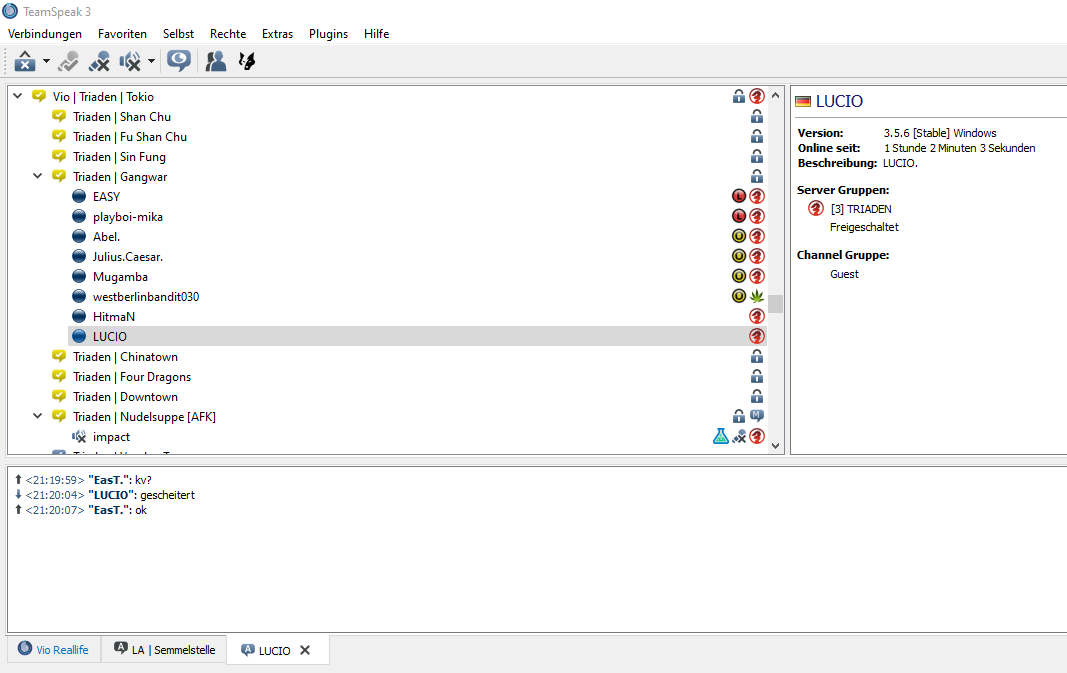Viewport: 1067px width, 673px height.
Task: Select user EASY in Gangwar
Action: [x=106, y=197]
